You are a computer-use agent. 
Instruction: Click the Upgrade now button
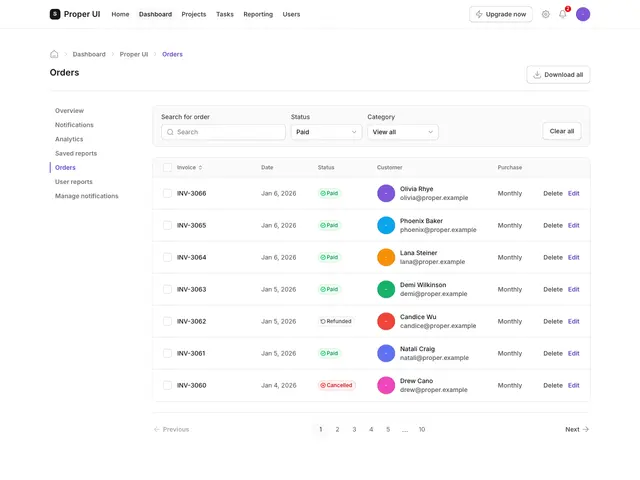501,14
